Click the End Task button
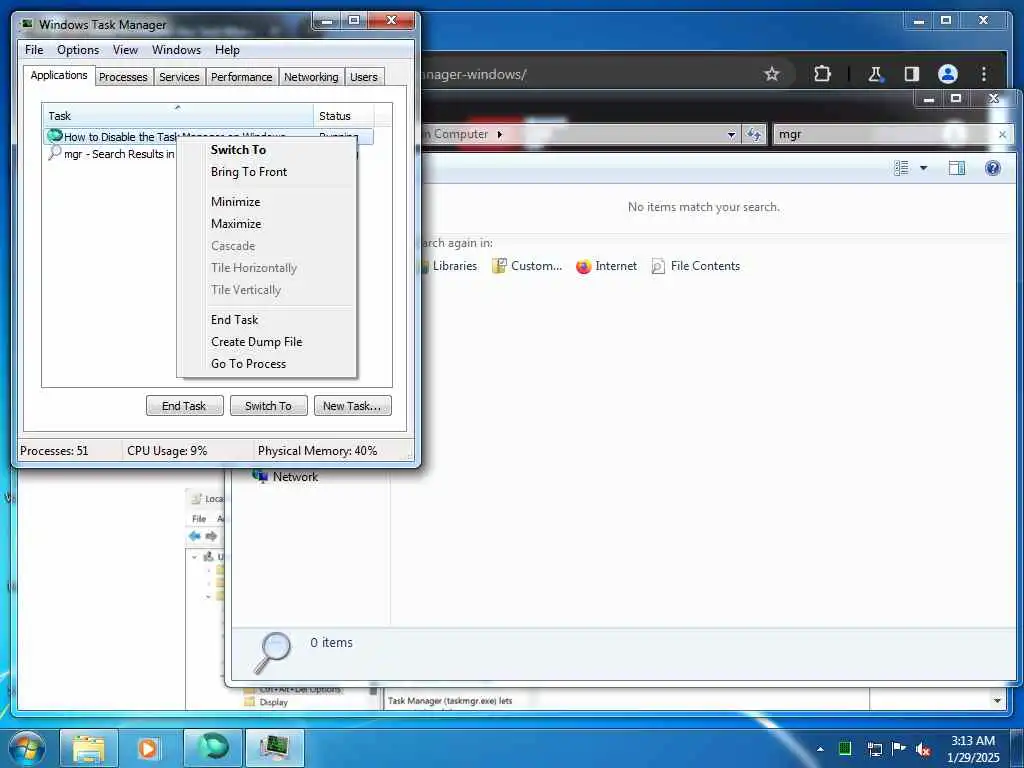 click(x=184, y=406)
